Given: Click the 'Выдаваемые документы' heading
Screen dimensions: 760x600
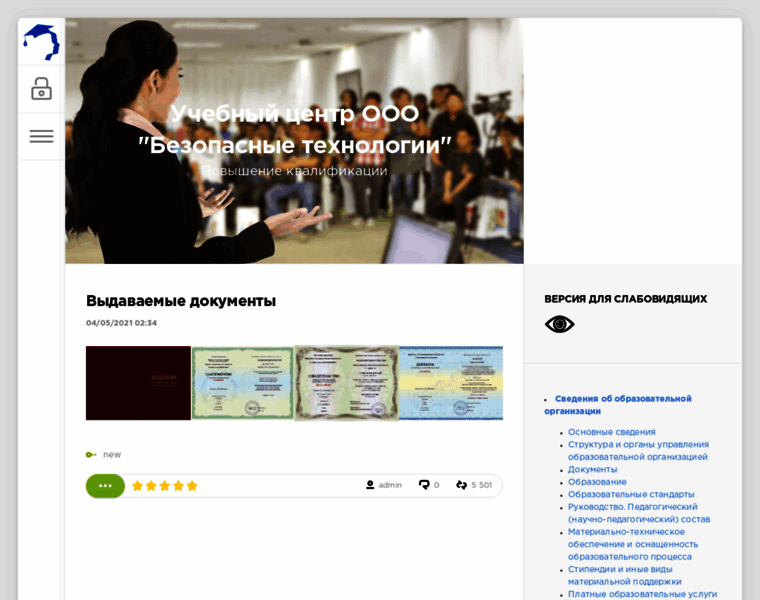Looking at the screenshot, I should (x=181, y=301).
